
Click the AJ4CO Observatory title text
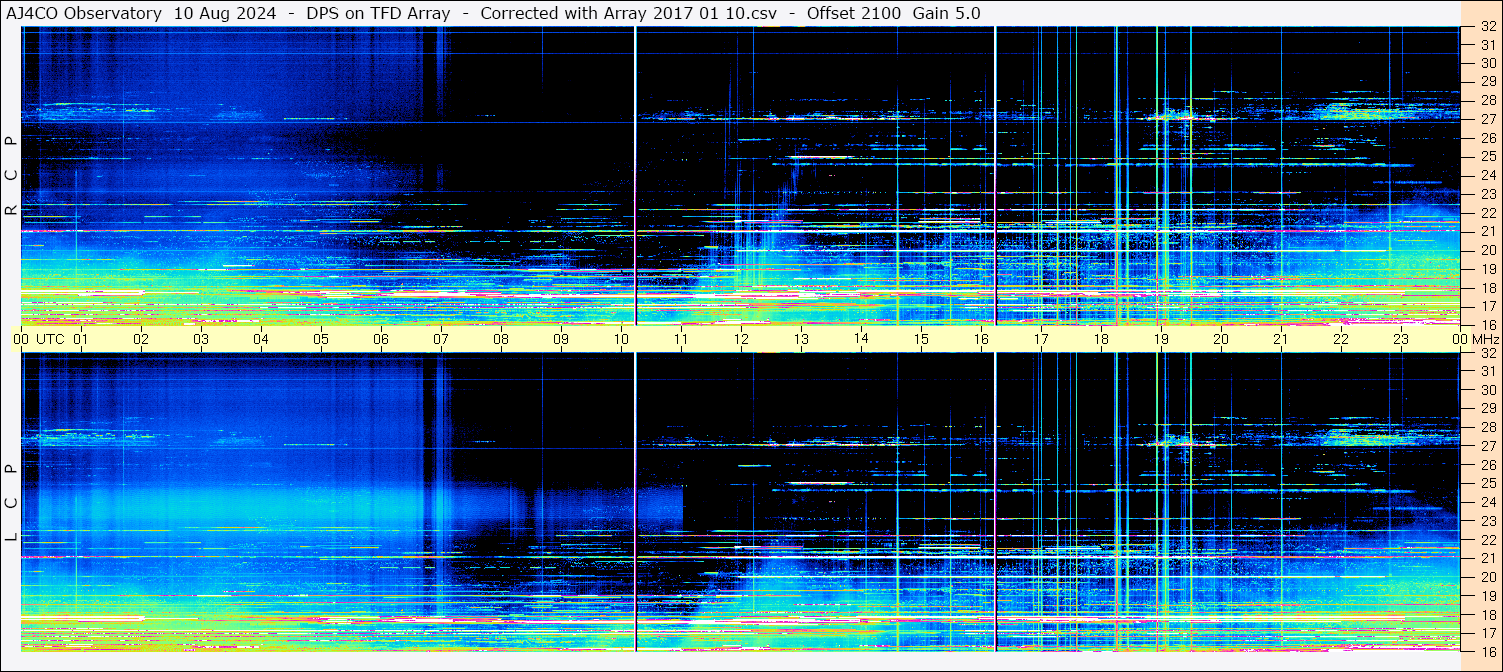tap(84, 13)
